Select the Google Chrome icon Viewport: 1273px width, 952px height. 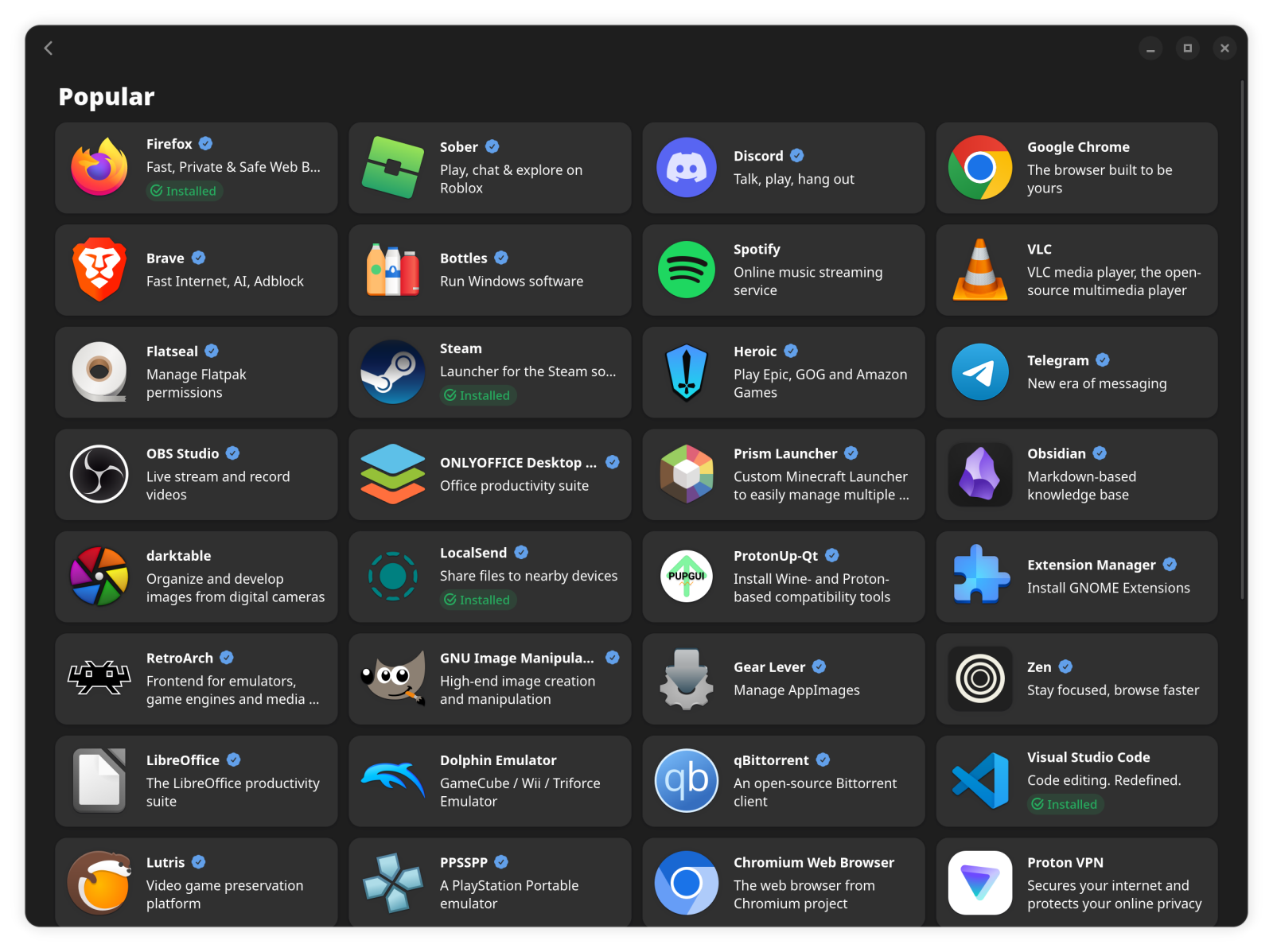(980, 168)
